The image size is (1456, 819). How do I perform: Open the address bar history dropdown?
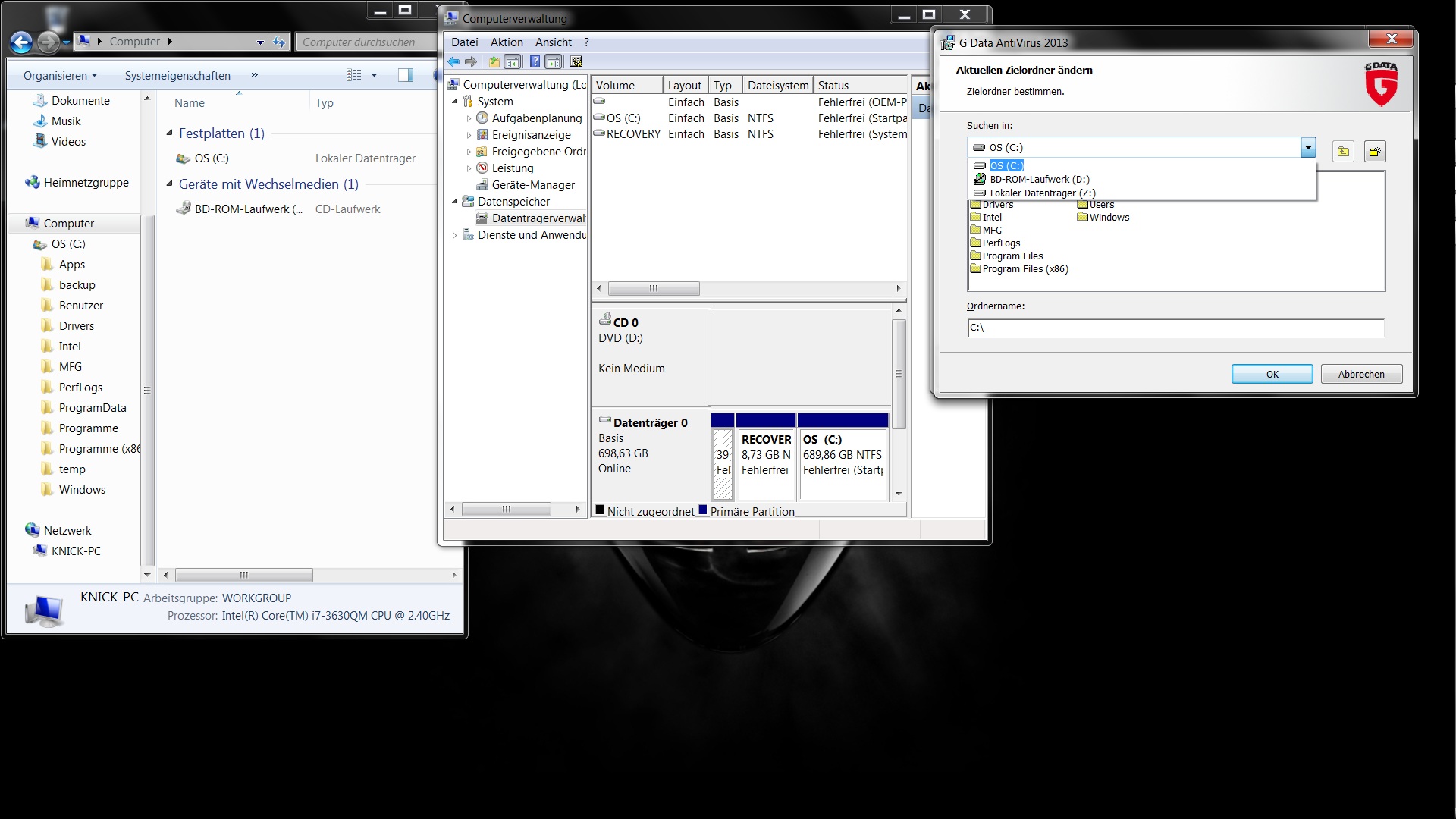coord(260,42)
